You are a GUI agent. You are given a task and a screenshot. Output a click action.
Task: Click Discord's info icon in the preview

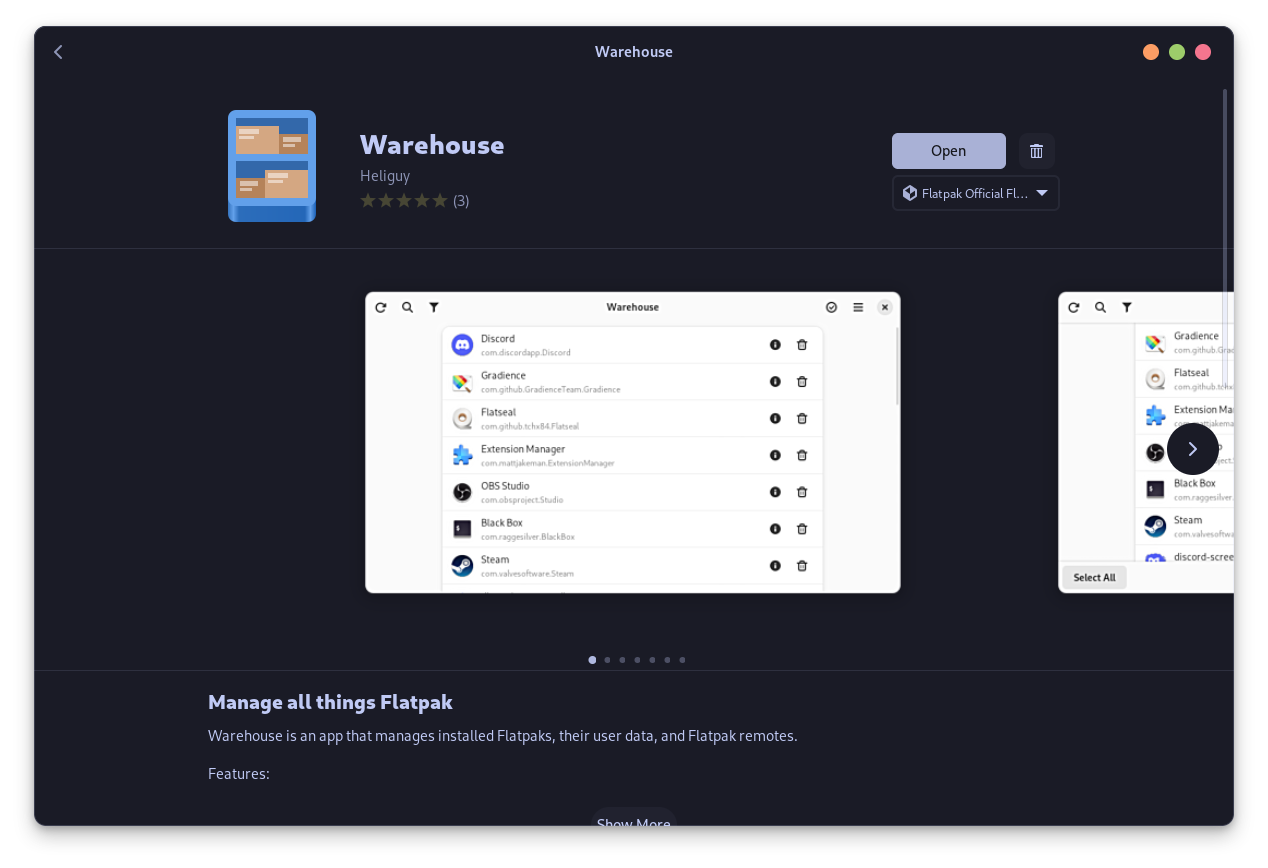(775, 344)
